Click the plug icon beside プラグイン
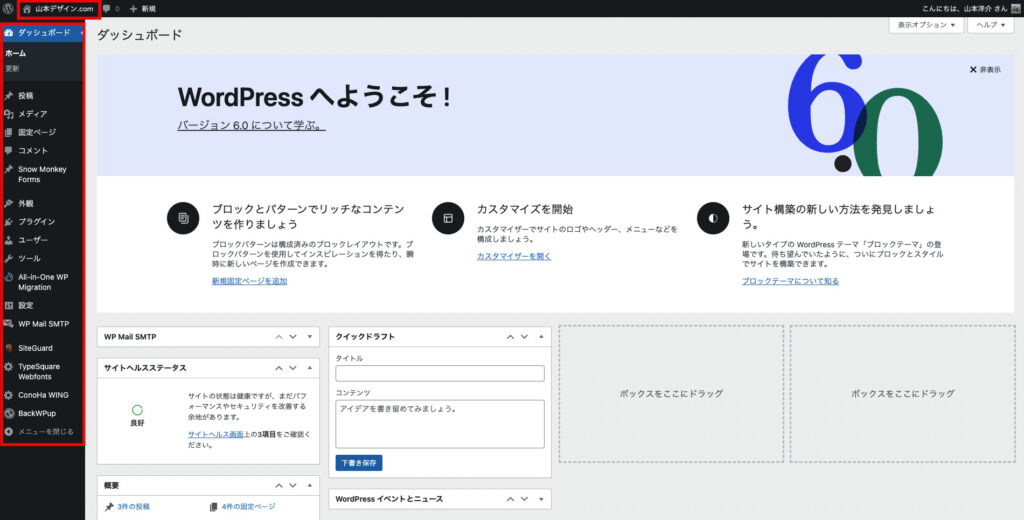This screenshot has height=520, width=1024. (8, 221)
